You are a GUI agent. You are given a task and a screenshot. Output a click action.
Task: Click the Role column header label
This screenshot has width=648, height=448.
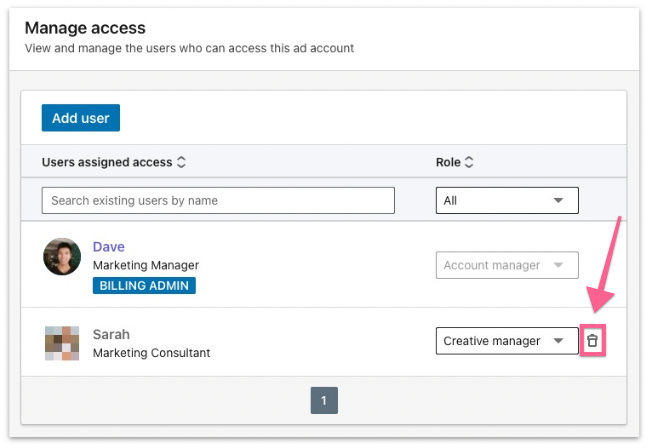pos(448,162)
